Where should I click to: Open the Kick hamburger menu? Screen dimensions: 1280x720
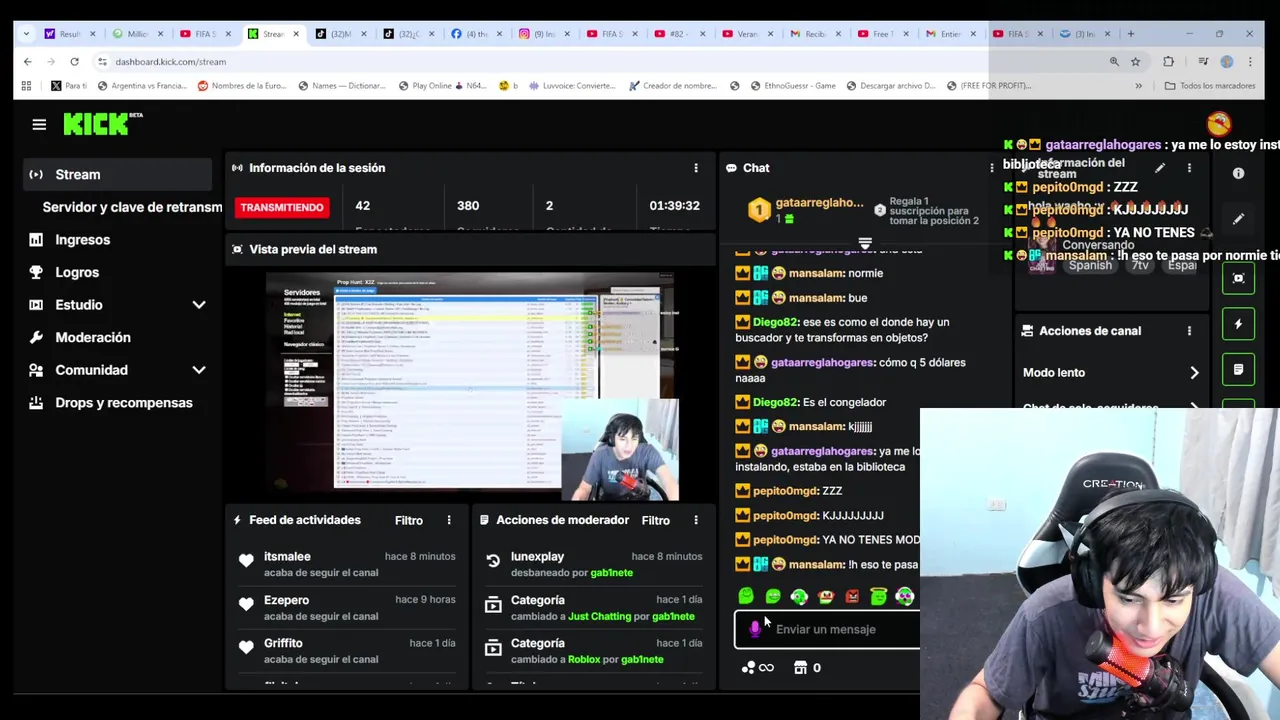[x=39, y=124]
